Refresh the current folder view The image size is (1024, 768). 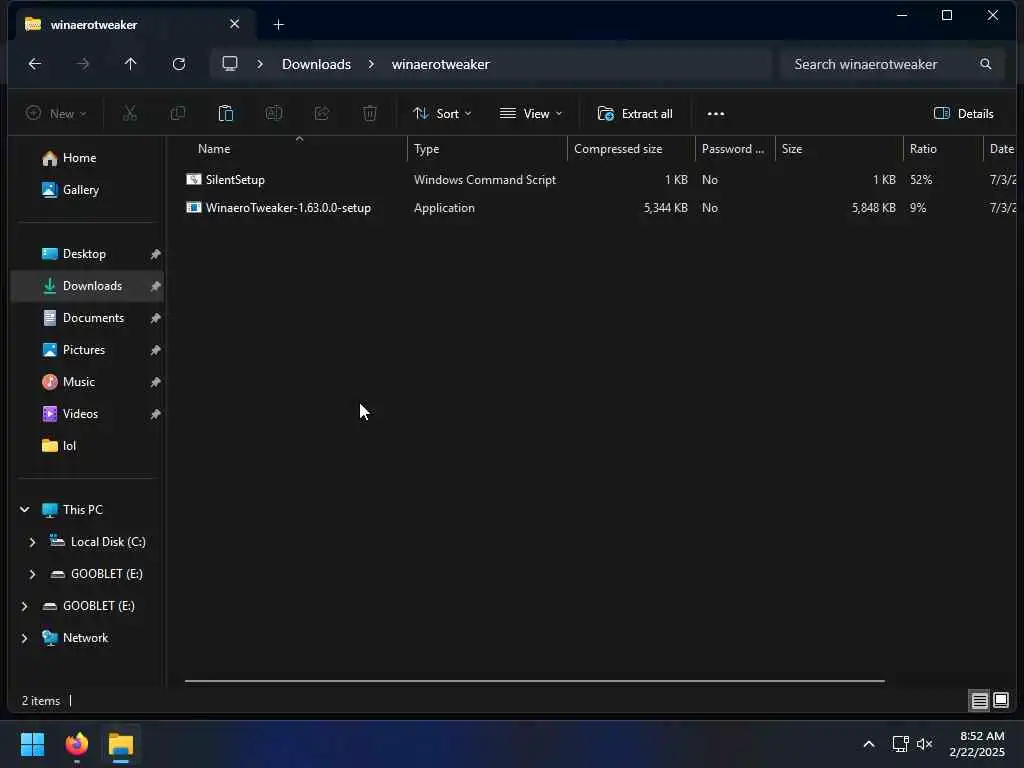point(179,64)
